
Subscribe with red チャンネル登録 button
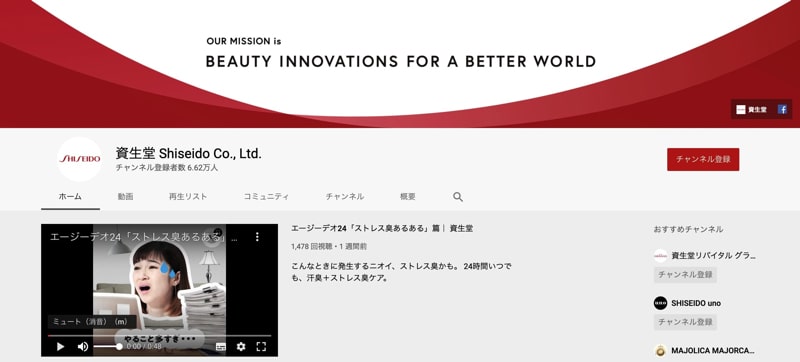tap(703, 159)
